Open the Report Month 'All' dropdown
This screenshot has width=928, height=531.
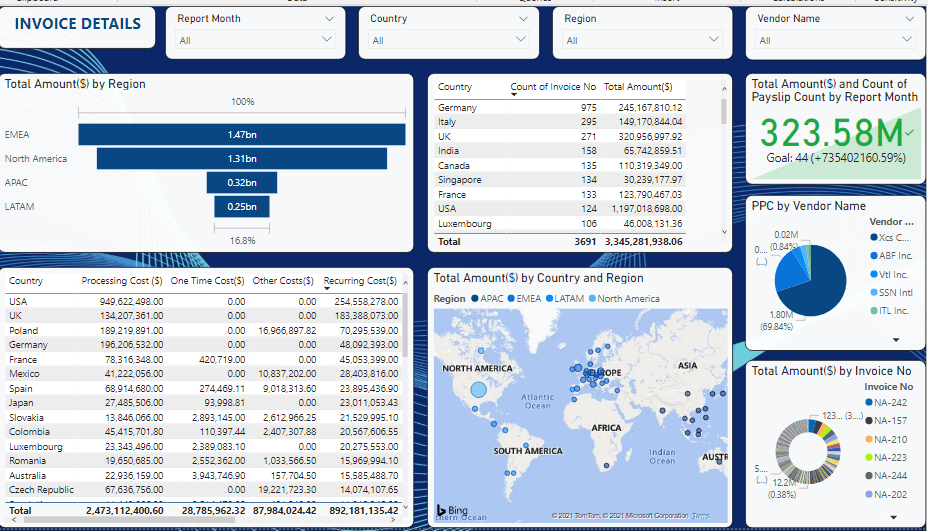click(255, 40)
